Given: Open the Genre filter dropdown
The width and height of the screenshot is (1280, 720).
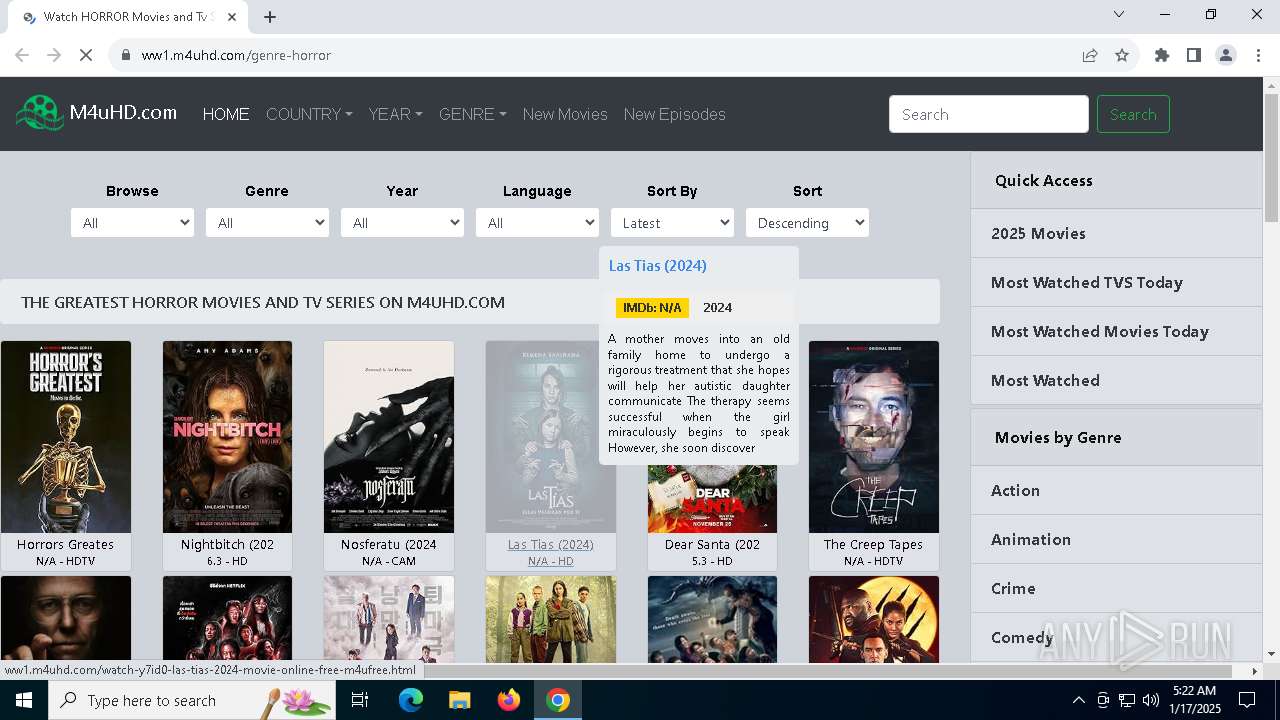Looking at the screenshot, I should click(267, 223).
